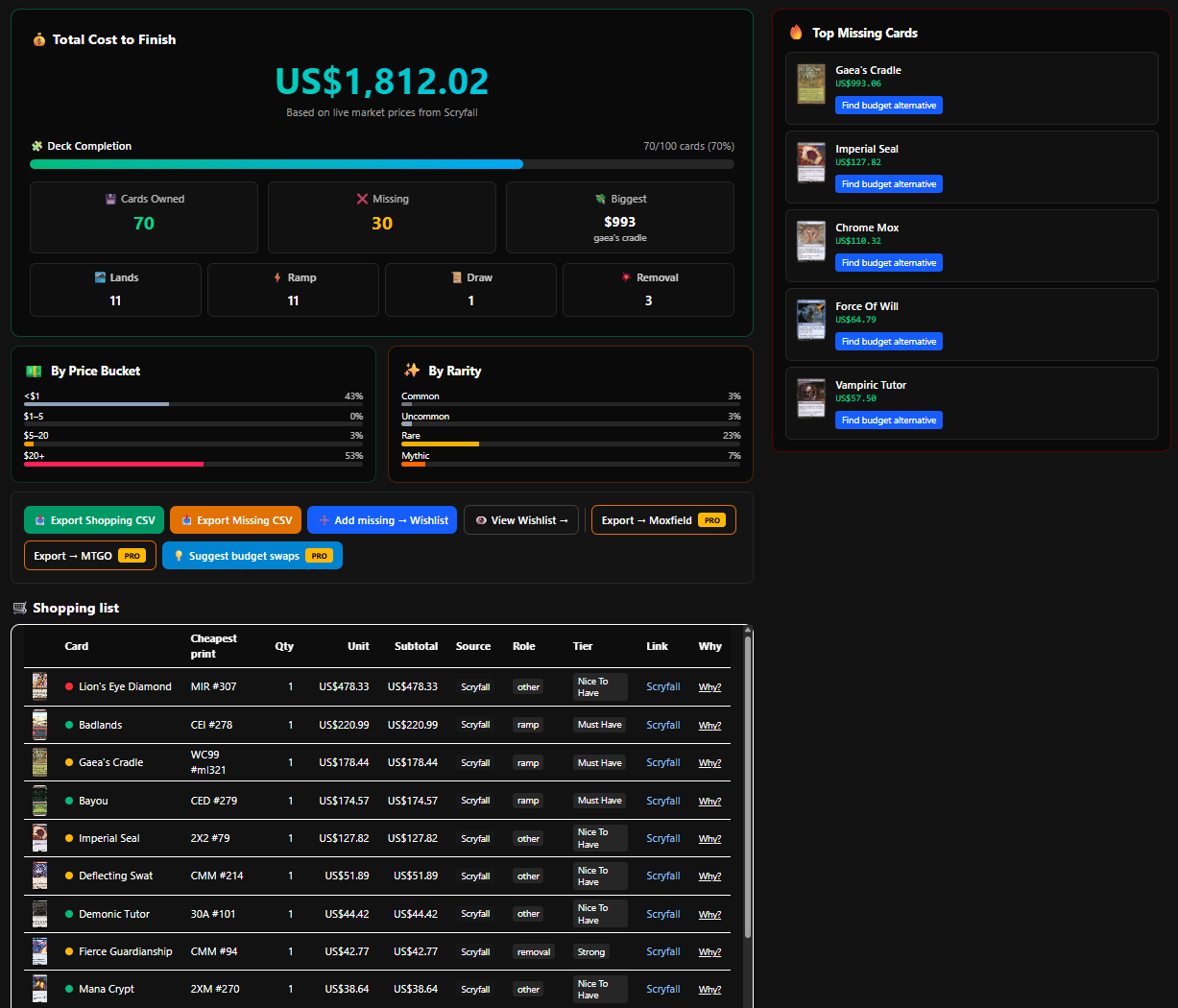Click the Deck Completion progress bar
The width and height of the screenshot is (1178, 1008).
click(381, 164)
